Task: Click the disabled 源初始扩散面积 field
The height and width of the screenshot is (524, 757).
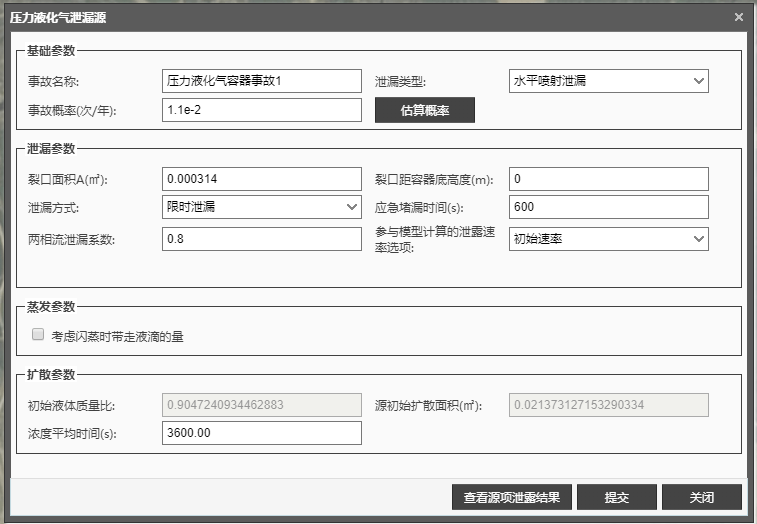Action: (608, 405)
